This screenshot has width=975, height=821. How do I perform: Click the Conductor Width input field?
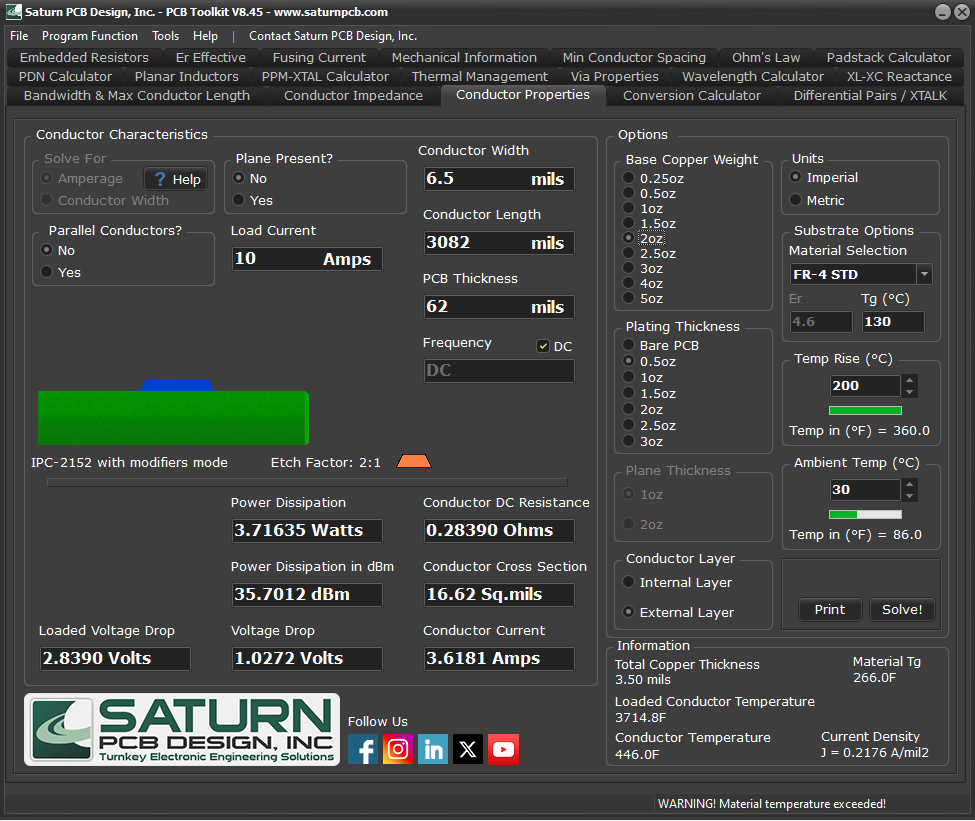pyautogui.click(x=499, y=179)
